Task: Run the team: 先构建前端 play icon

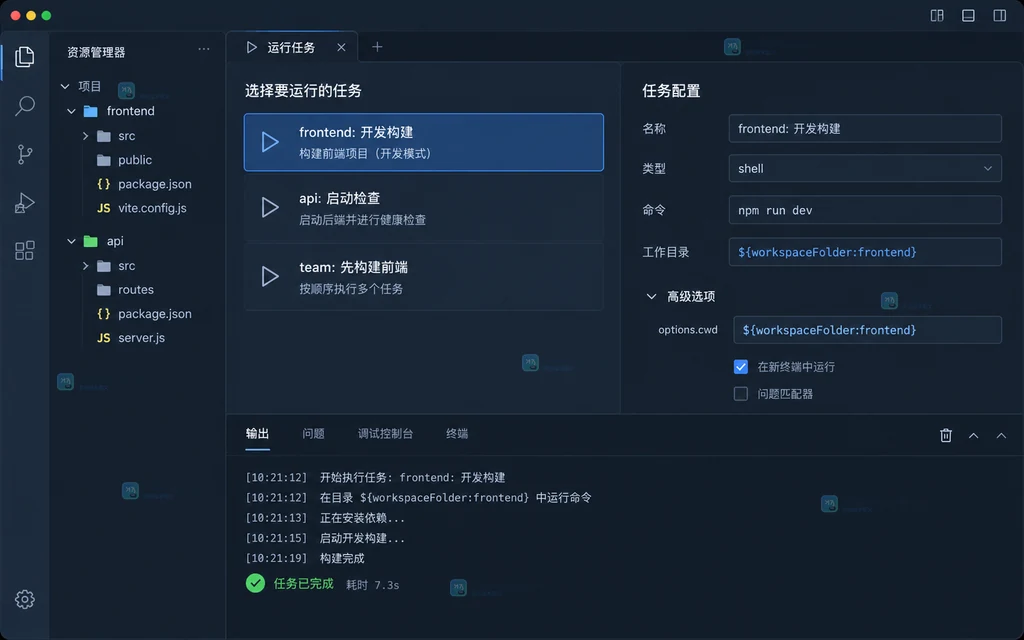Action: tap(270, 276)
